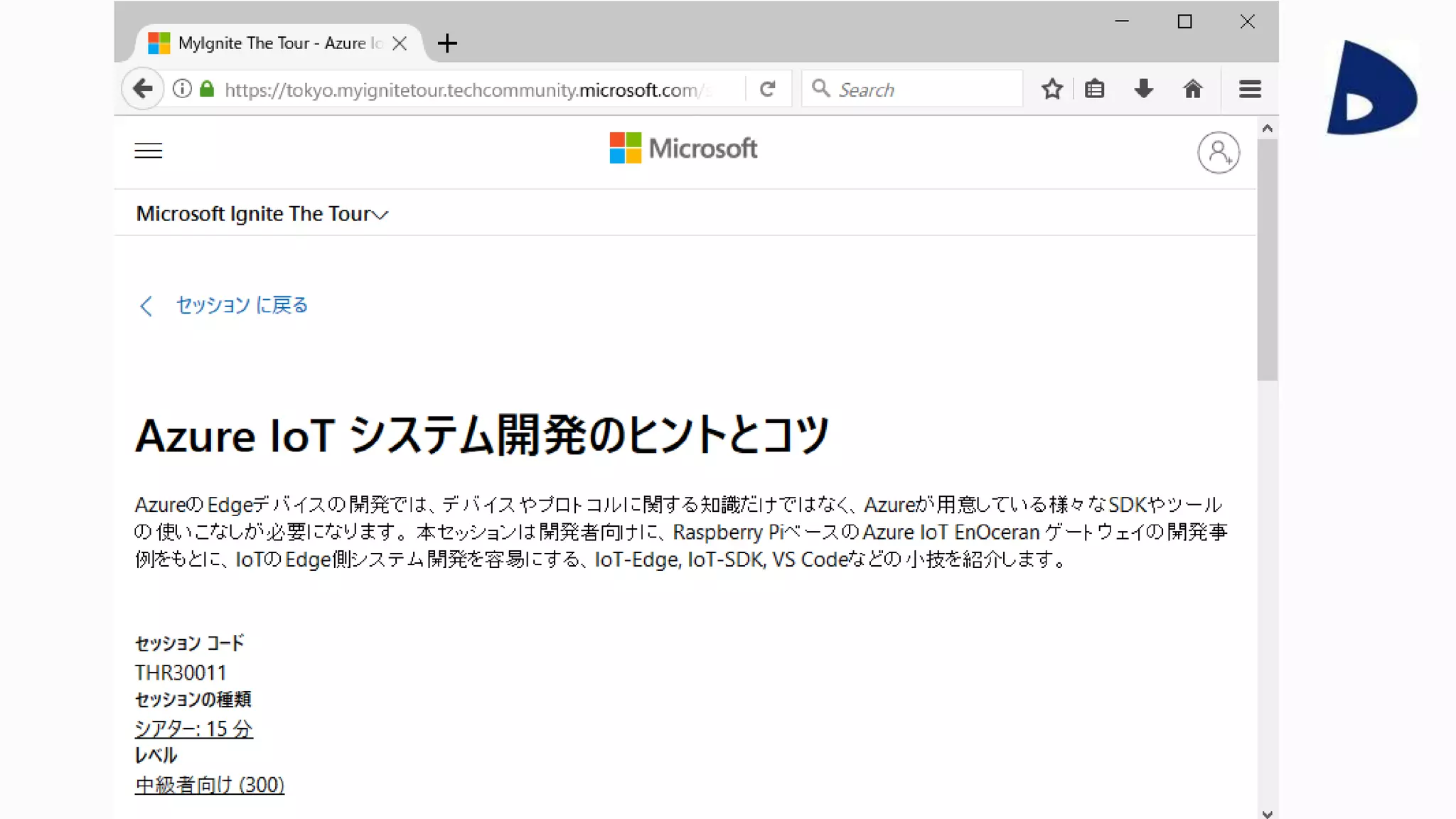Click the site information icon in address bar

(183, 89)
